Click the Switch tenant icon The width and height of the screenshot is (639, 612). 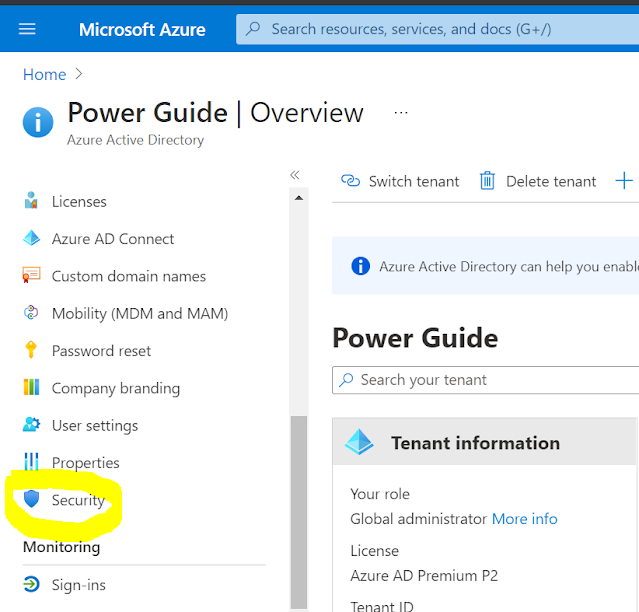coord(350,181)
